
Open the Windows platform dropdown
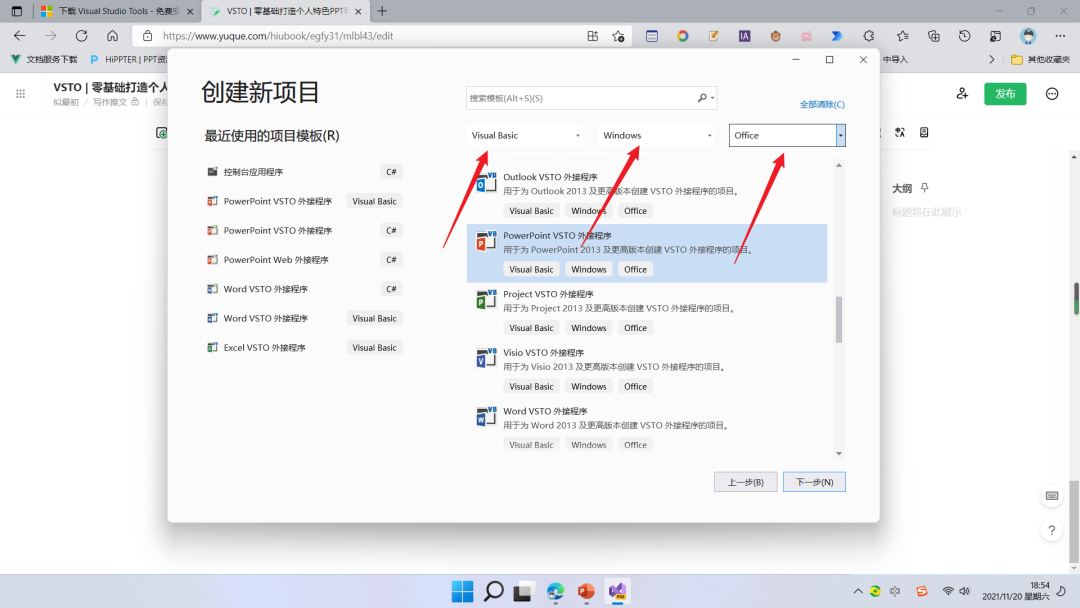[x=656, y=133]
